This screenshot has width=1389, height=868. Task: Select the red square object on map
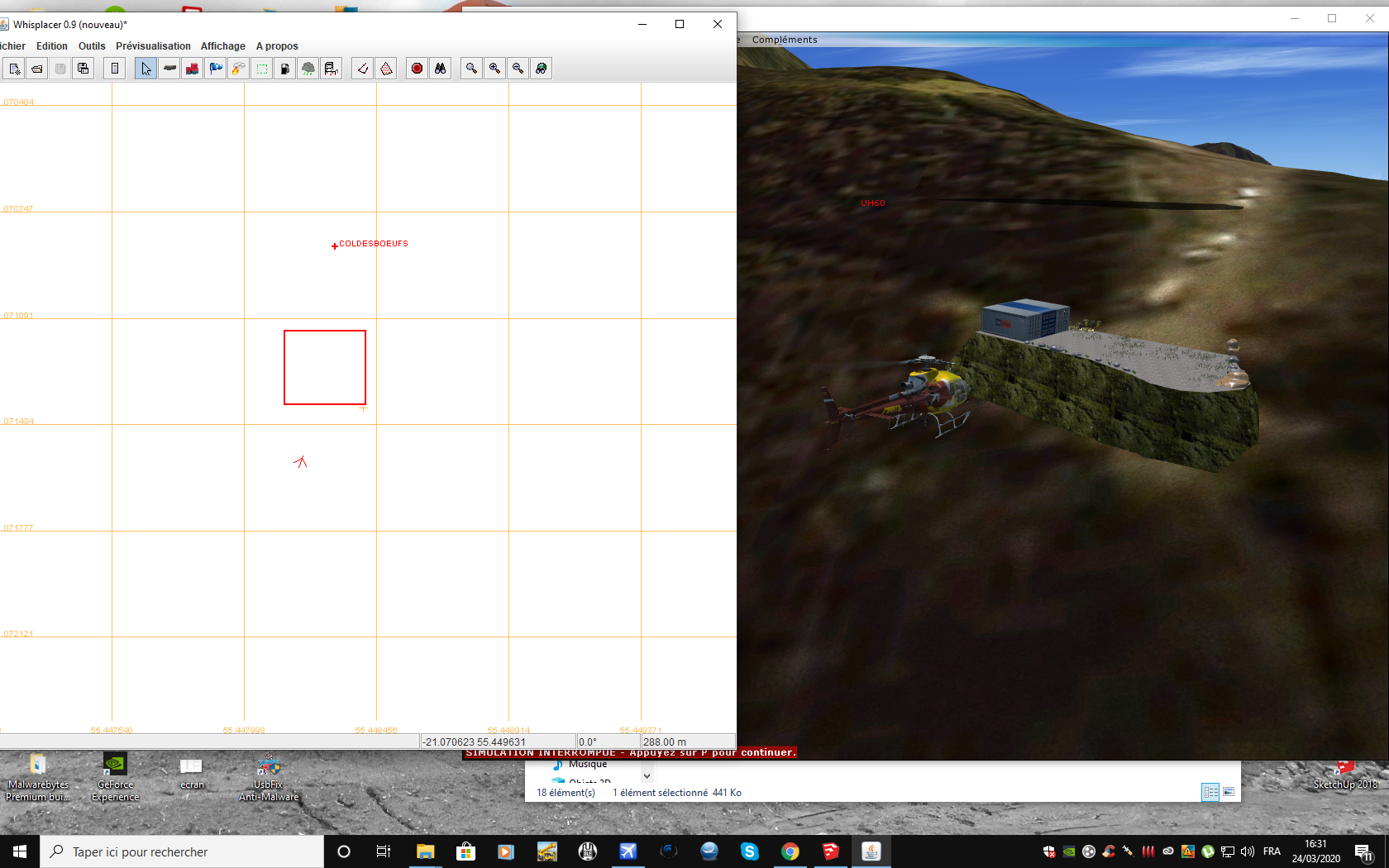click(x=325, y=368)
